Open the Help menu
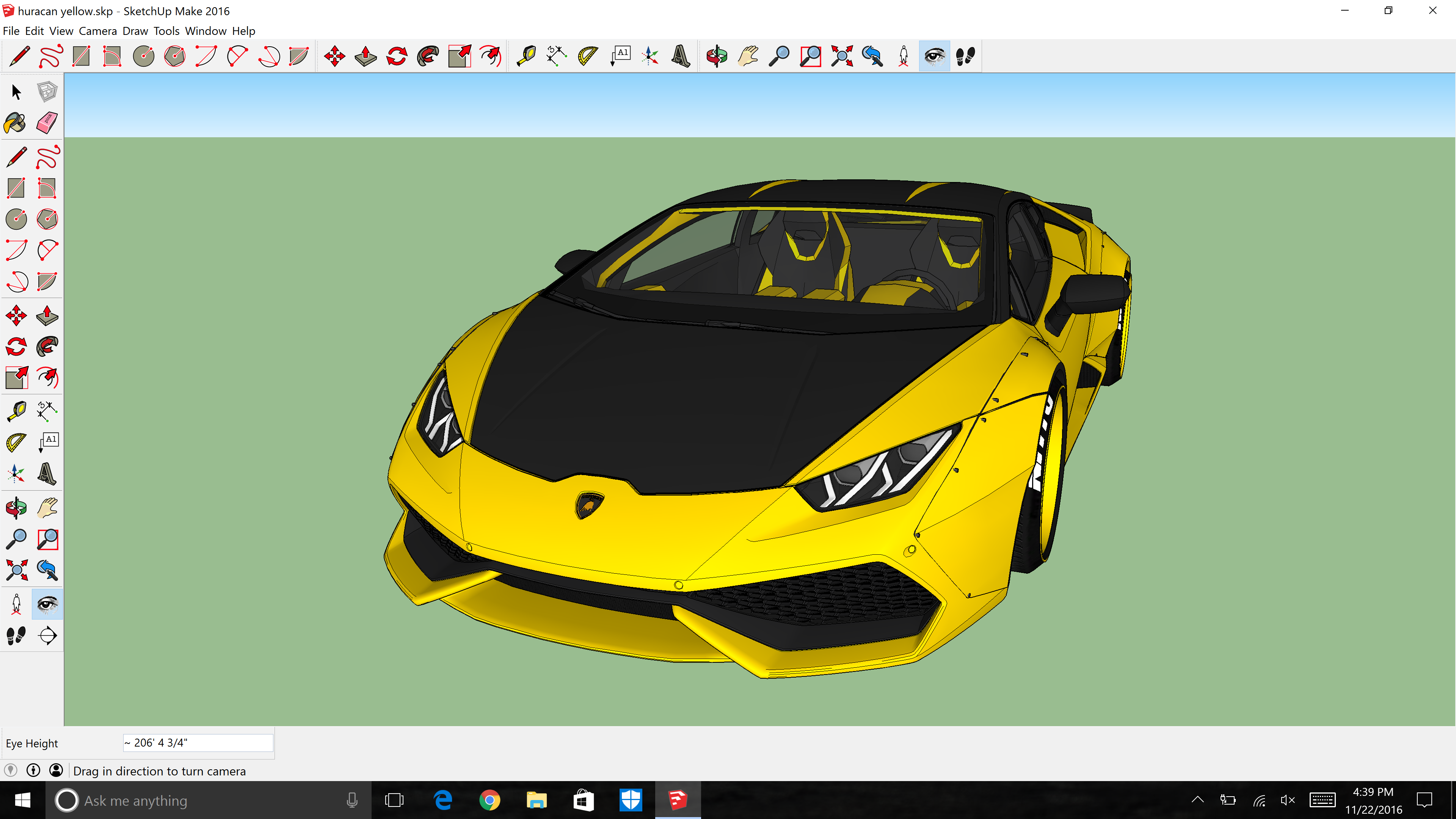The image size is (1456, 819). [x=243, y=31]
